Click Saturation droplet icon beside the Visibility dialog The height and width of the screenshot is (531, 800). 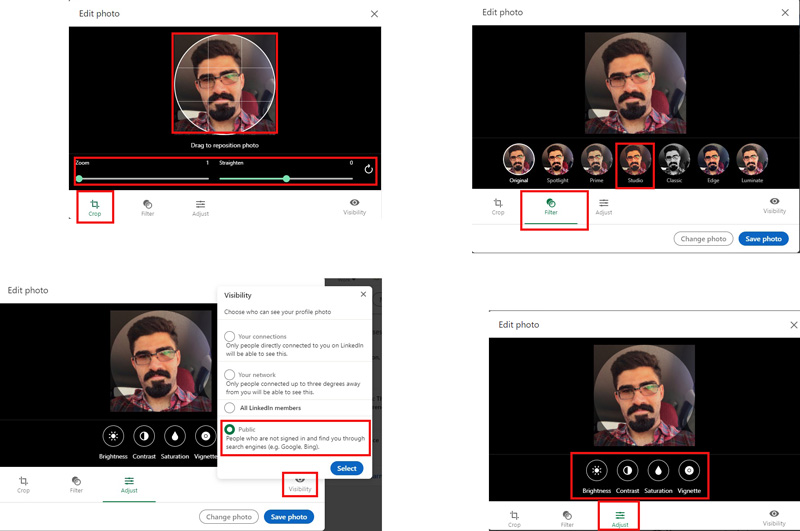[x=175, y=436]
